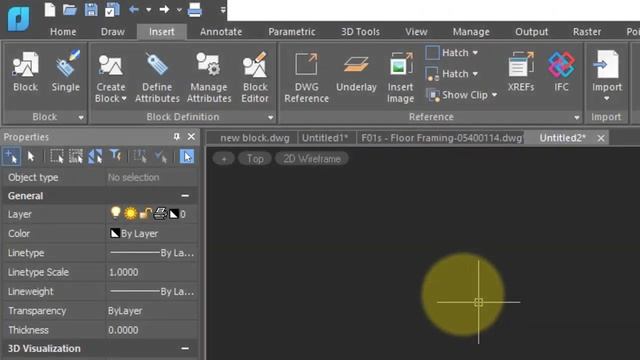The height and width of the screenshot is (360, 640).
Task: Toggle layer on/off light bulb
Action: 116,213
